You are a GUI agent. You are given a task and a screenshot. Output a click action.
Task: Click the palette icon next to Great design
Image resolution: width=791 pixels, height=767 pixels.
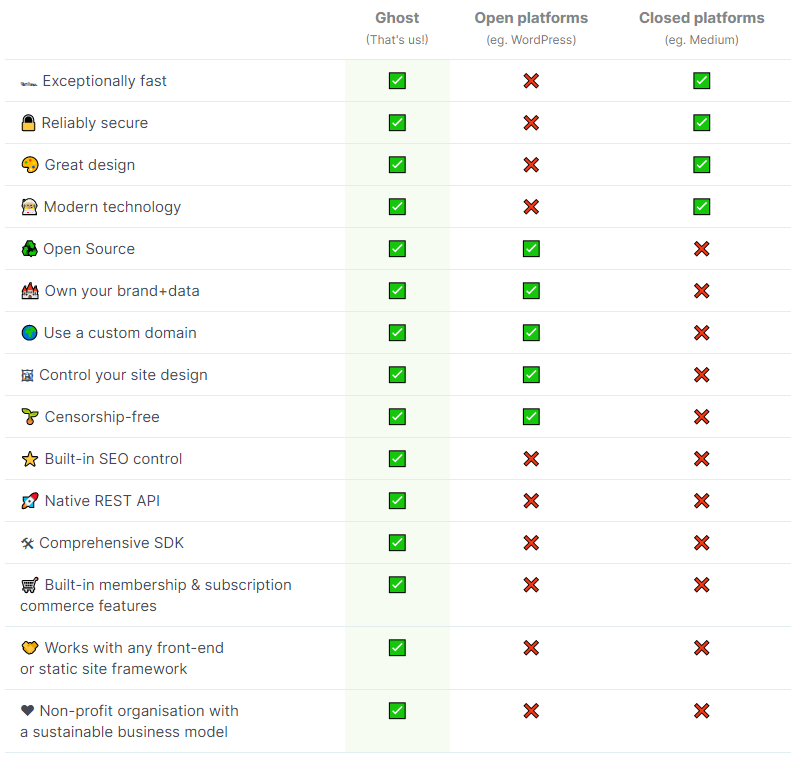click(x=30, y=165)
